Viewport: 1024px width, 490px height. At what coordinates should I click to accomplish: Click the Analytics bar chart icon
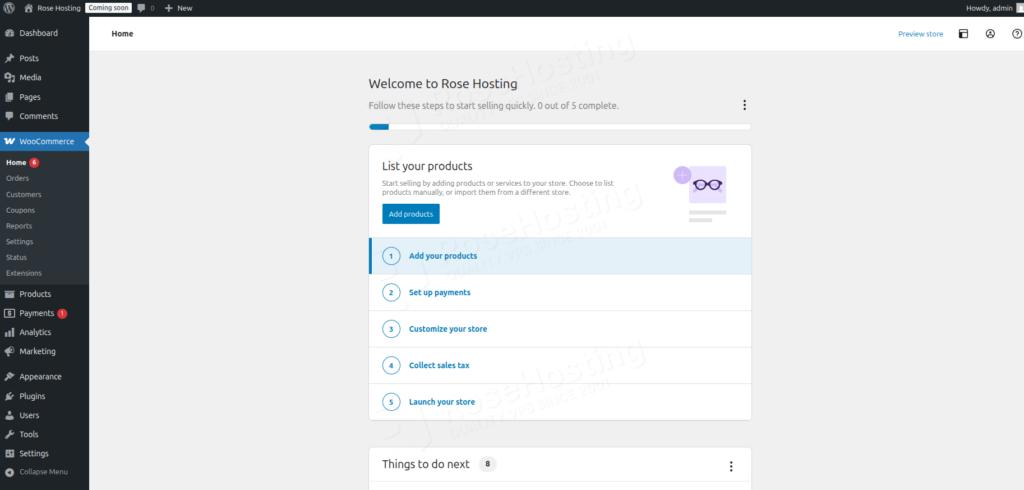click(9, 333)
